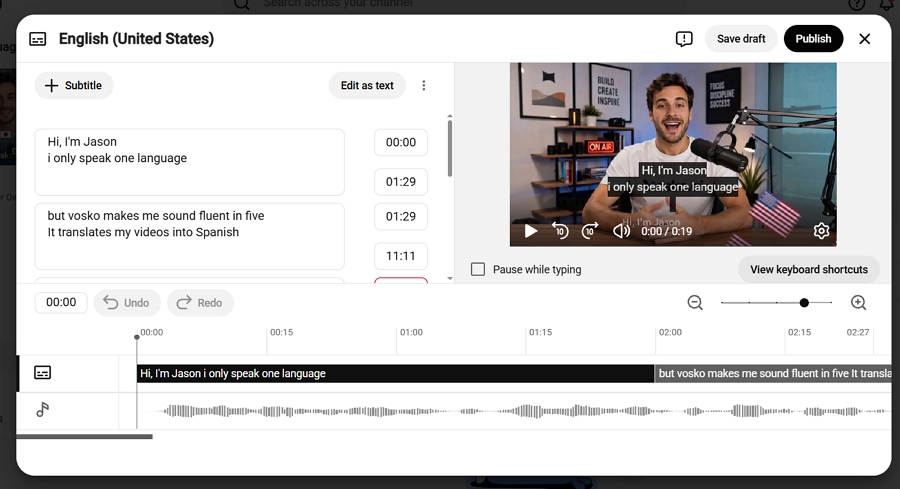Click second subtitle start time 01:29
The width and height of the screenshot is (900, 489).
click(x=401, y=216)
